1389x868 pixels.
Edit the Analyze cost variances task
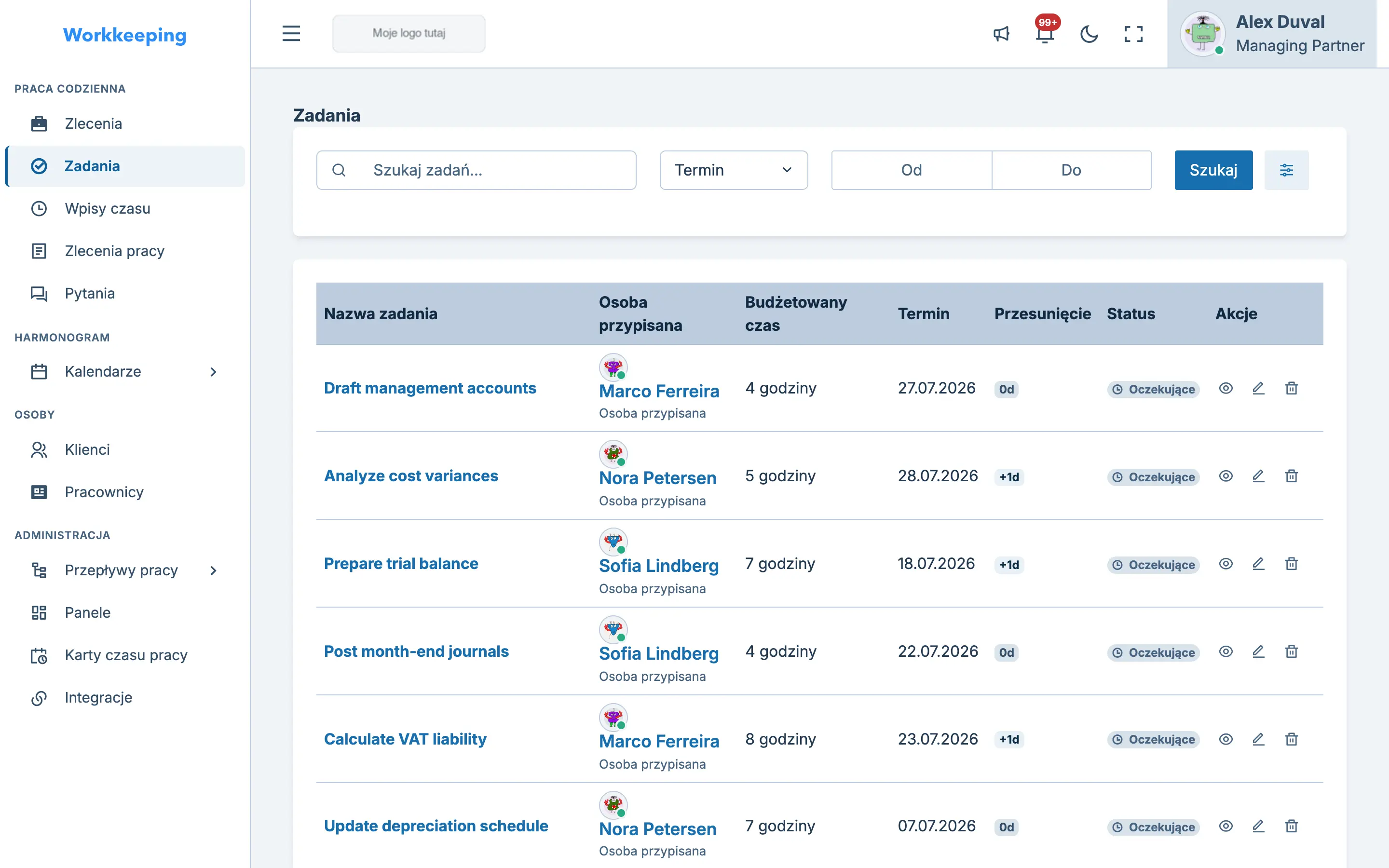(1258, 476)
